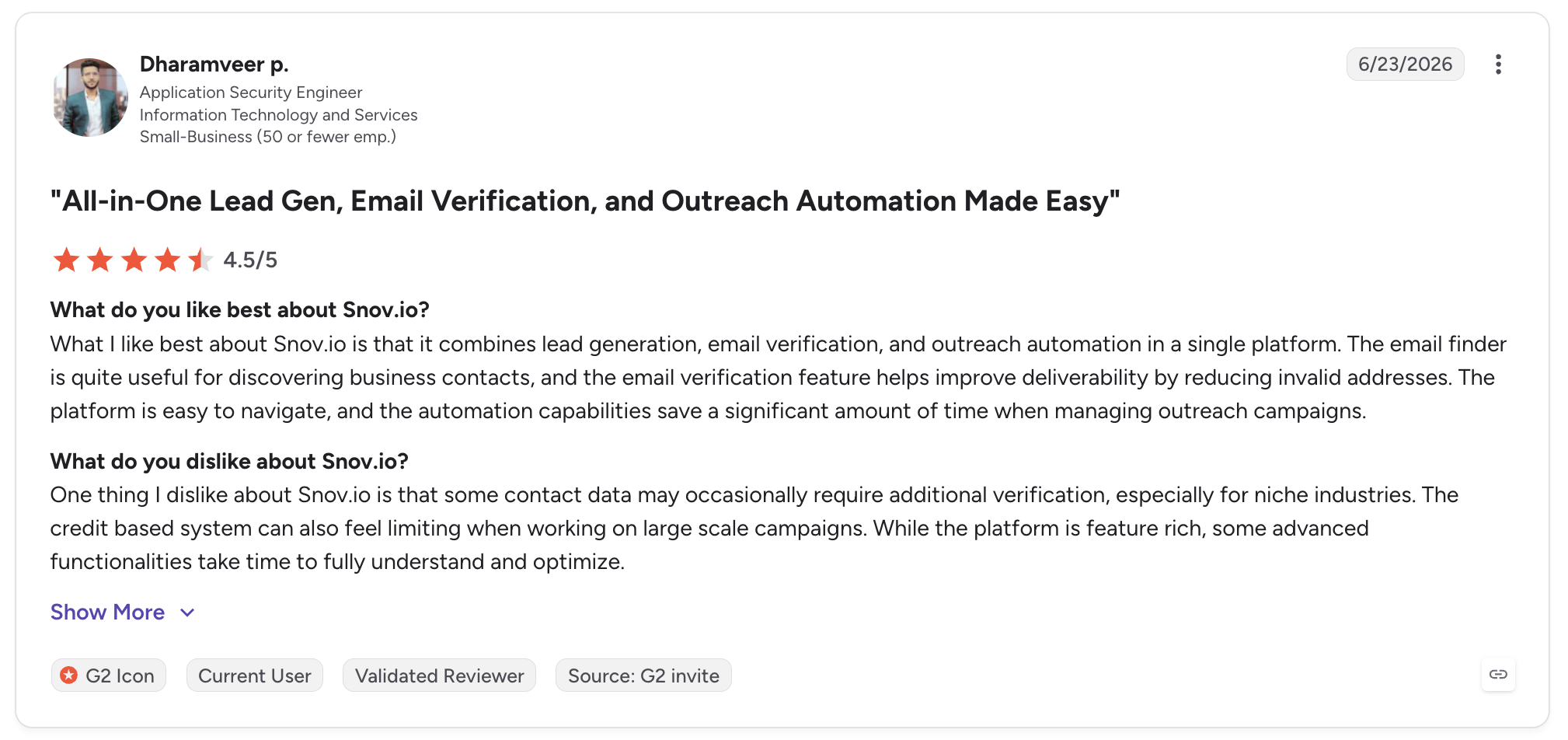Image resolution: width=1568 pixels, height=740 pixels.
Task: Open the review title headline
Action: (x=585, y=201)
